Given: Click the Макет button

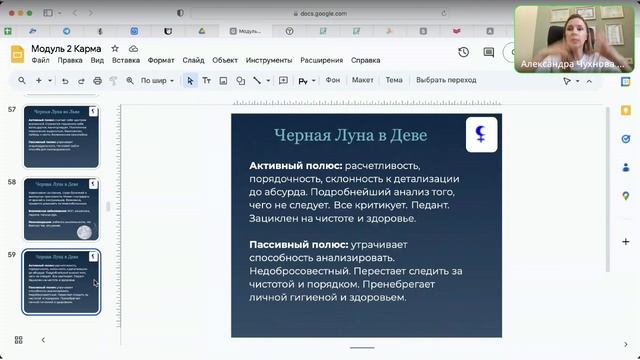Looking at the screenshot, I should 362,80.
